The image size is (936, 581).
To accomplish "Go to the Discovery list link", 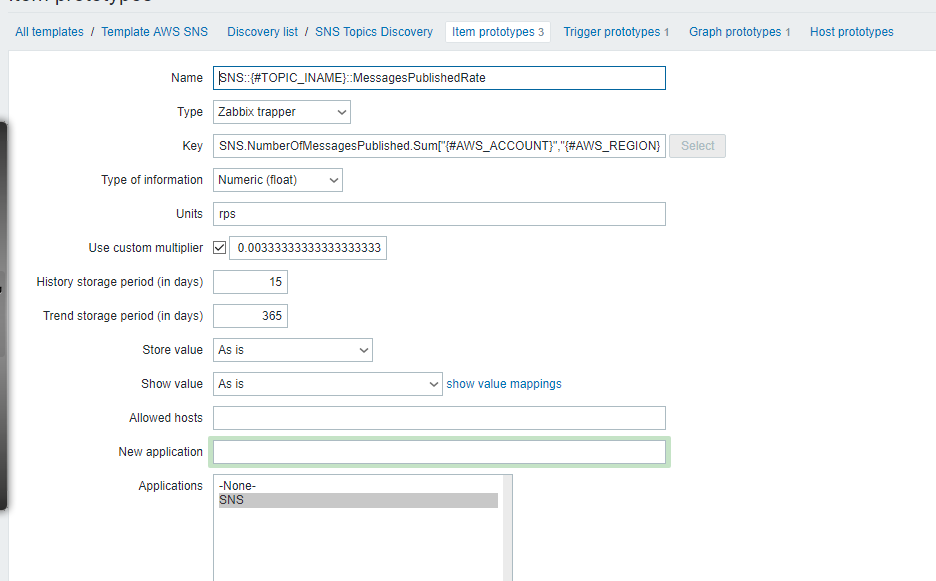I will [262, 32].
